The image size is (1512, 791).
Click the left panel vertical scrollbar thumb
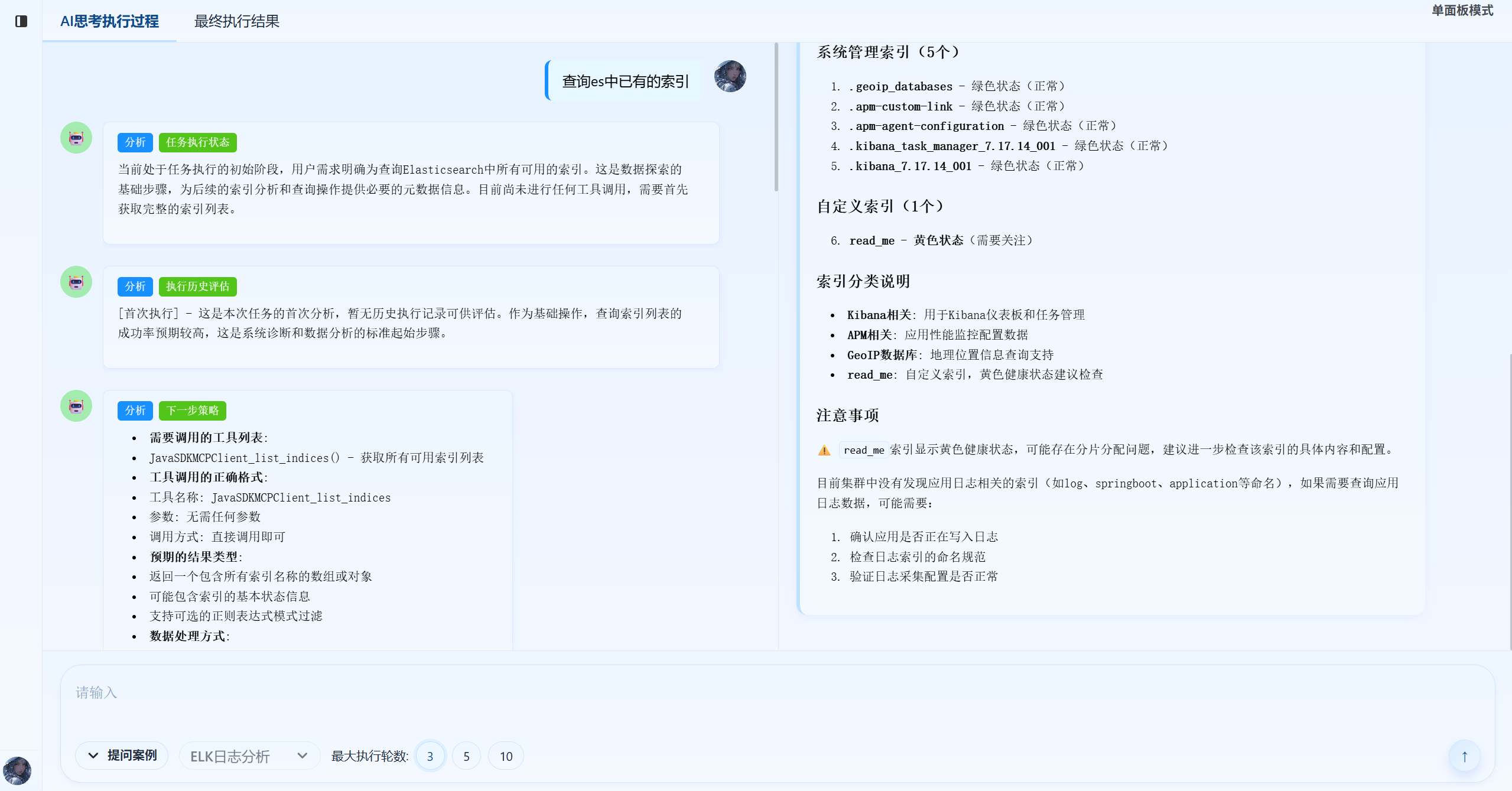click(x=776, y=118)
